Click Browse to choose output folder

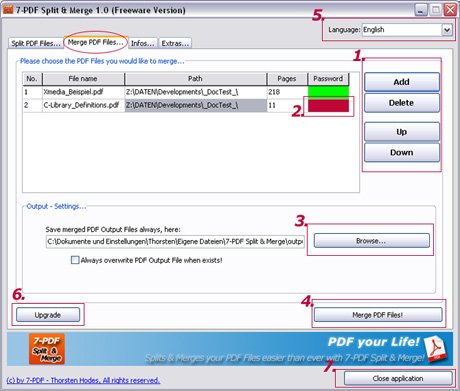[x=371, y=241]
